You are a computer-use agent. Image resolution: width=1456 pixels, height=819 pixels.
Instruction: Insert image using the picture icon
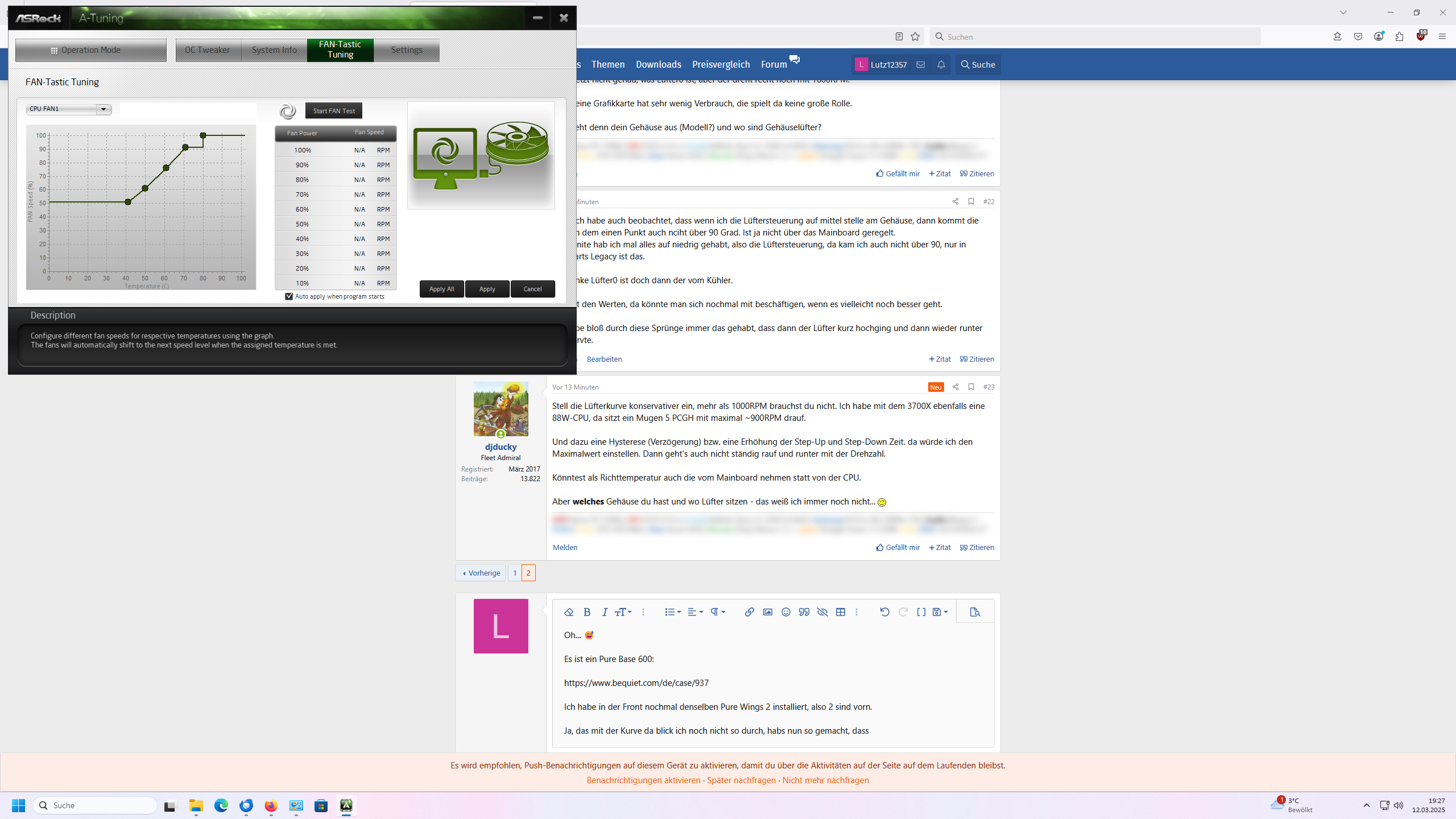(767, 612)
